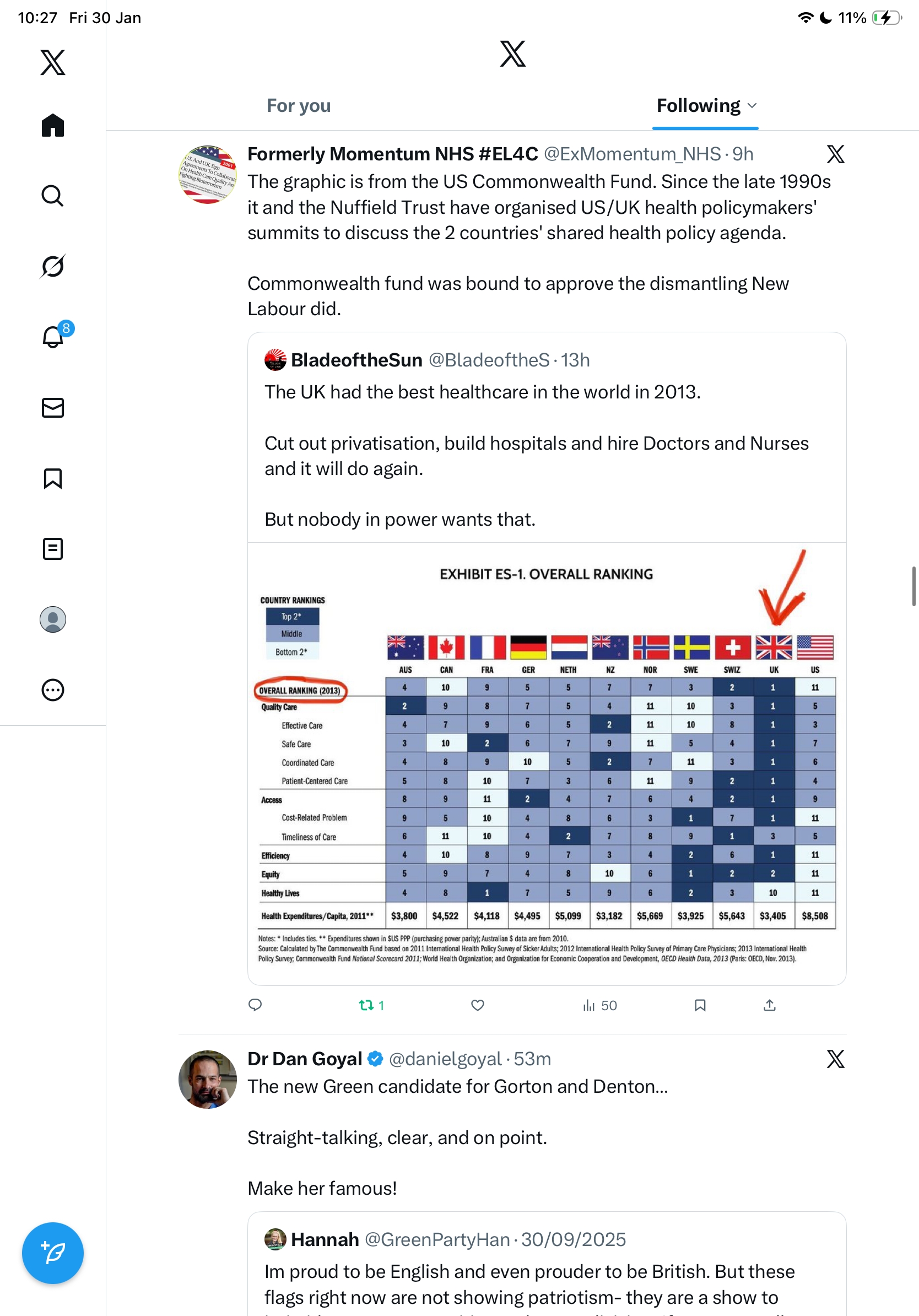
Task: Open Grok from the sidebar
Action: 53,266
